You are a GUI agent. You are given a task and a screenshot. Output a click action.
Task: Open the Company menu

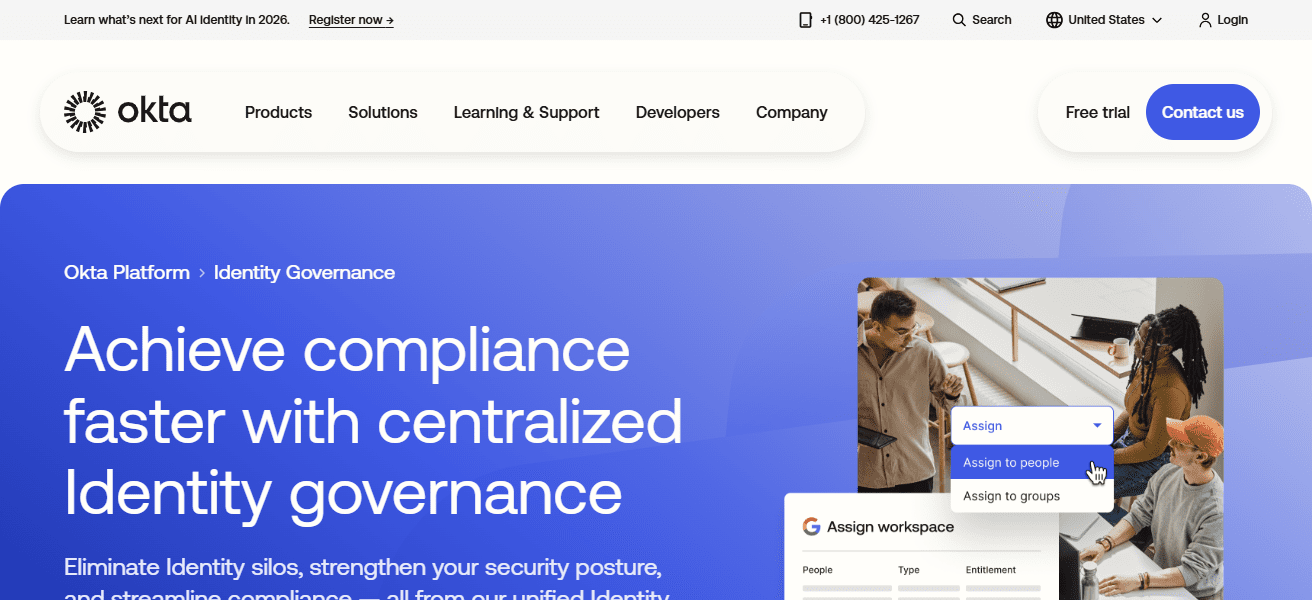[791, 112]
